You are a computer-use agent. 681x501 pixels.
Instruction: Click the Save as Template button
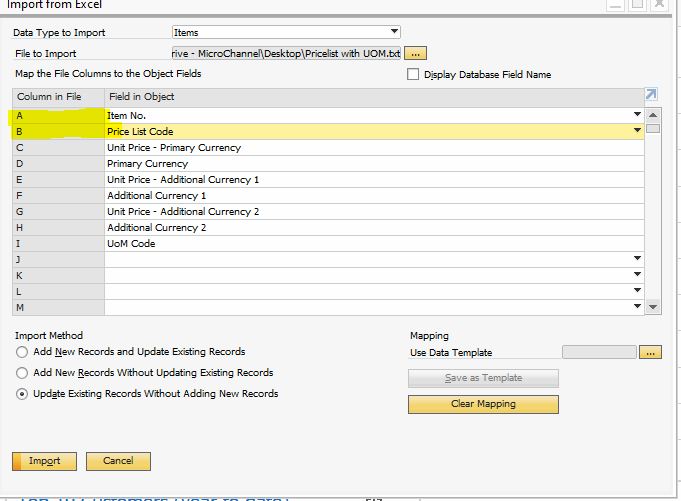point(483,378)
